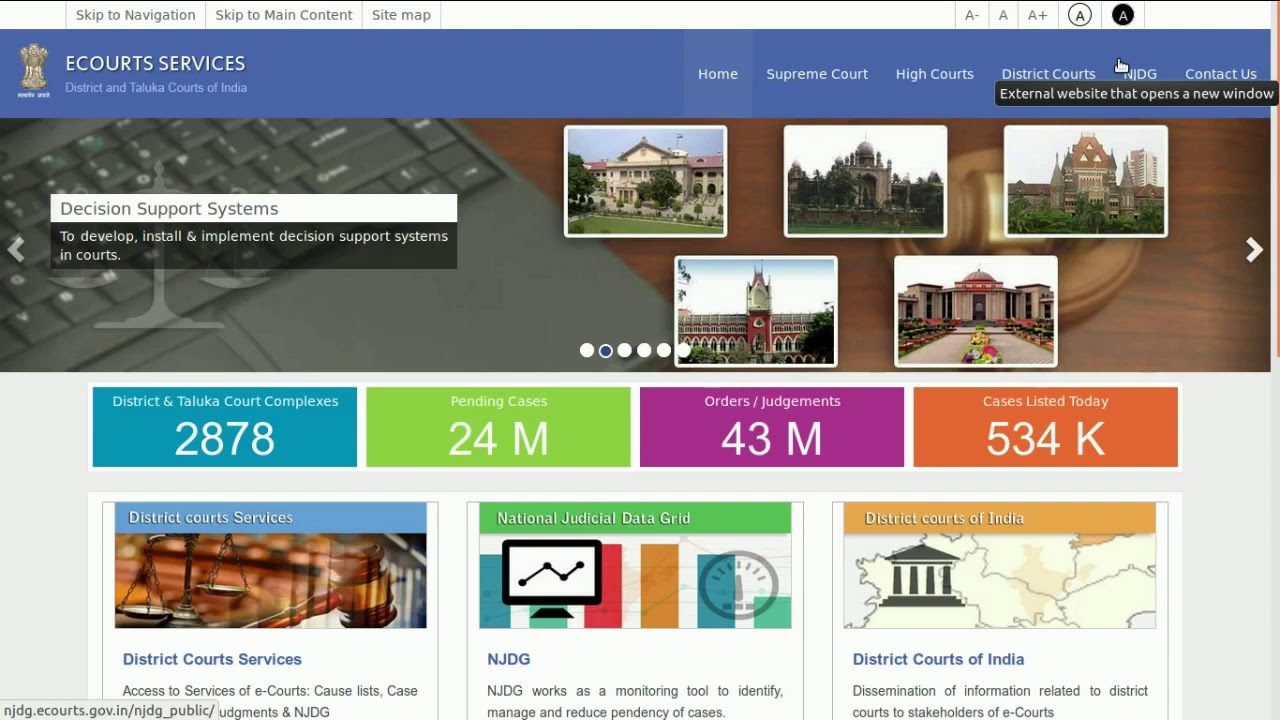The image size is (1280, 720).
Task: Click Orders / Judgements 43 M tile
Action: [772, 427]
